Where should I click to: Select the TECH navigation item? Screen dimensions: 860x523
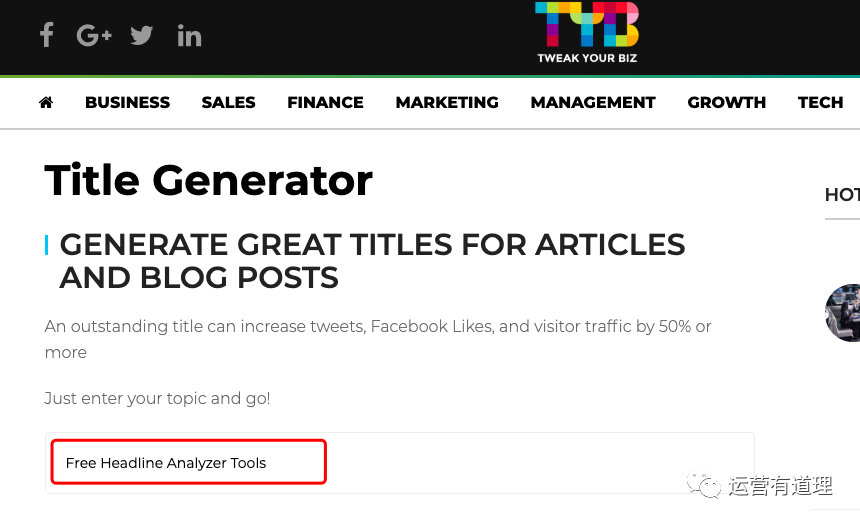[x=821, y=103]
